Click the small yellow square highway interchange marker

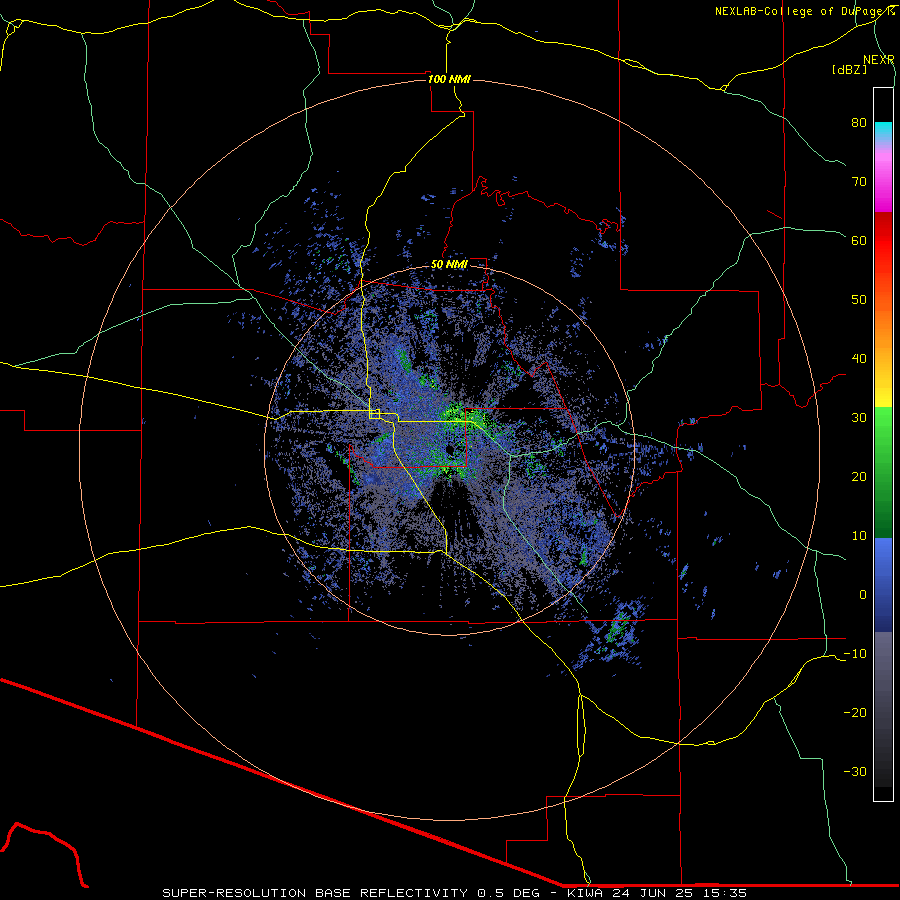375,414
